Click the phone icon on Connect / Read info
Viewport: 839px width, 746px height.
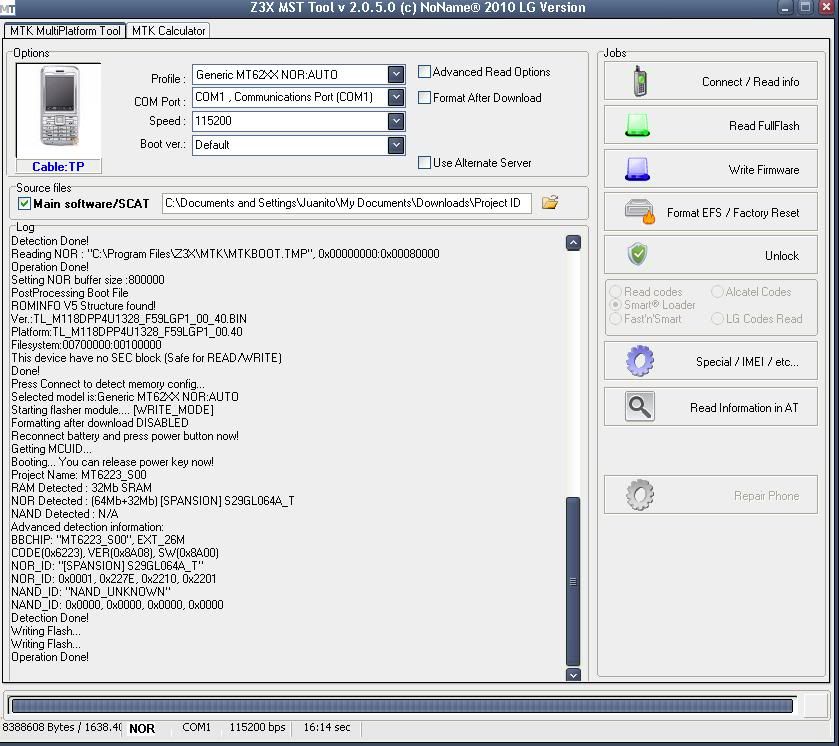click(640, 82)
